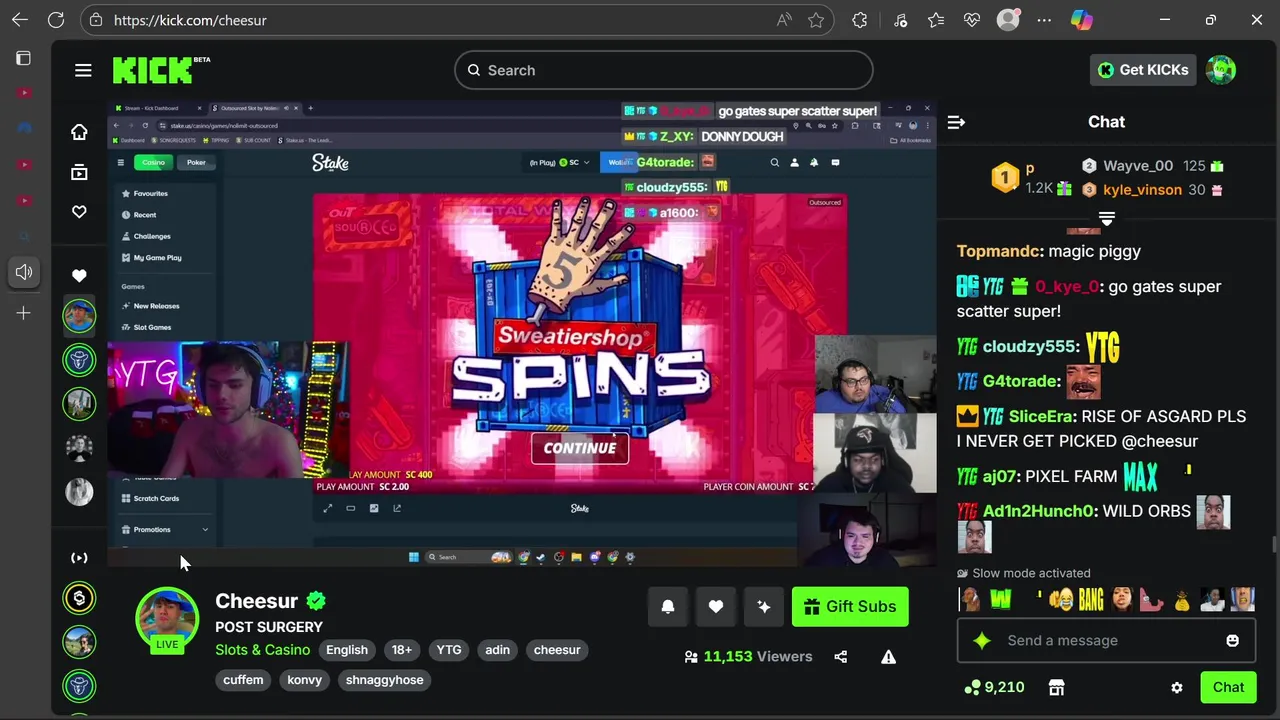Click username cloudzy555 in chat

[1029, 347]
